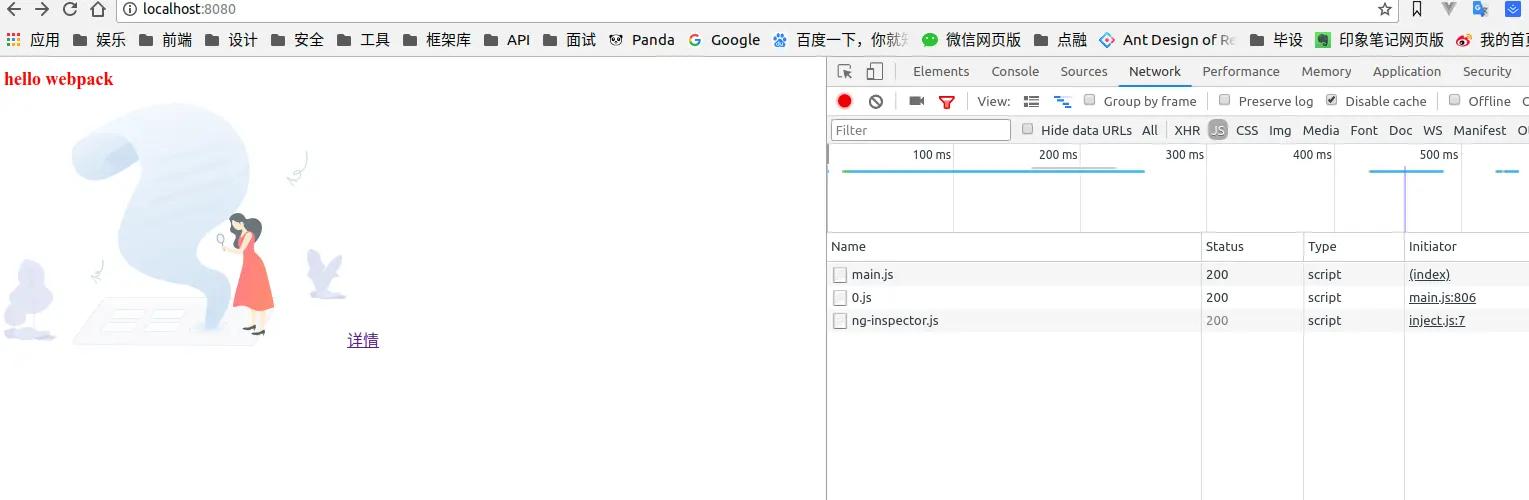Viewport: 1529px width, 500px height.
Task: Open the 前端 bookmarks folder
Action: (166, 40)
